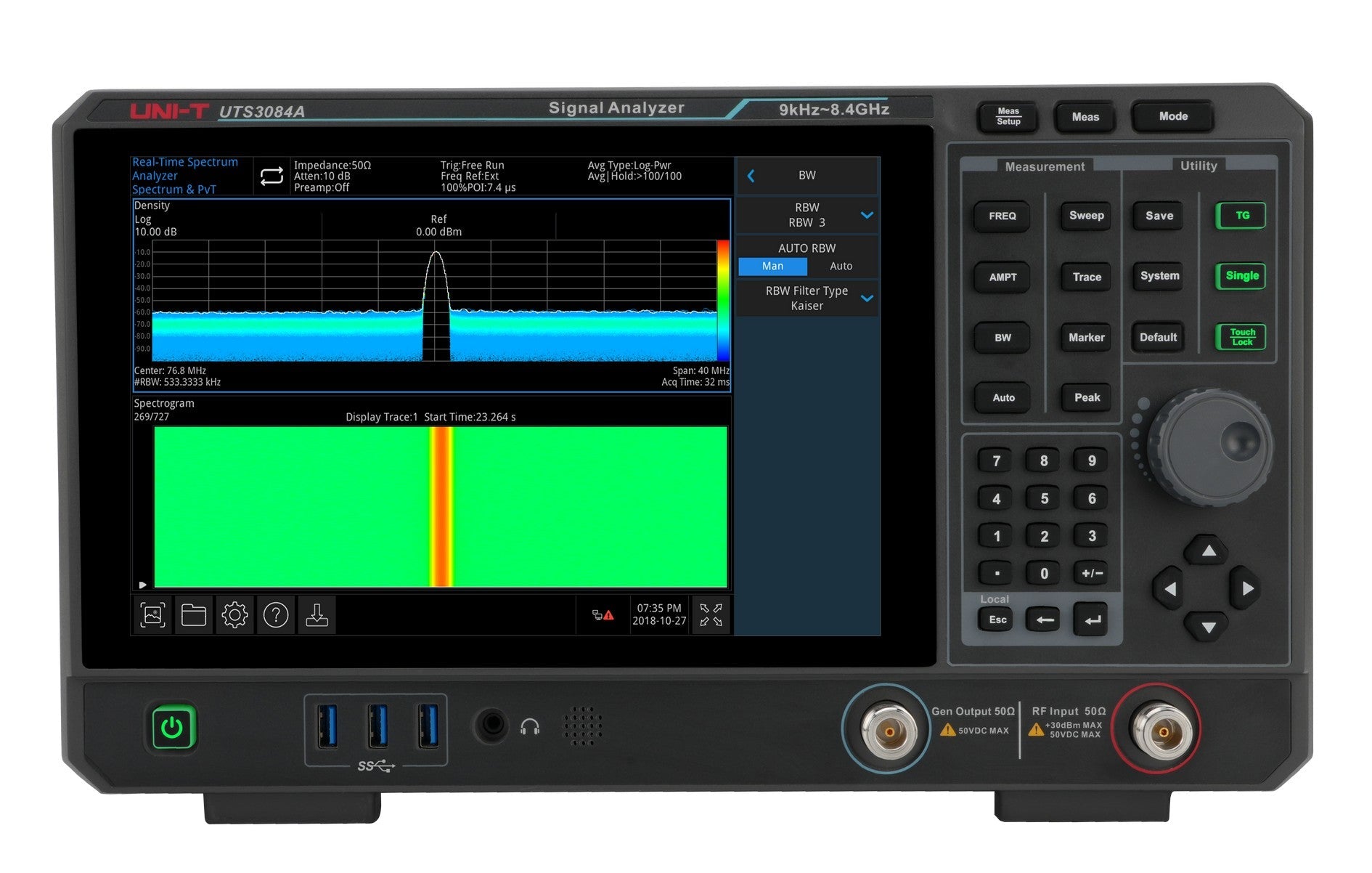Open the file folder icon
This screenshot has height=873, width=1372.
pyautogui.click(x=193, y=615)
